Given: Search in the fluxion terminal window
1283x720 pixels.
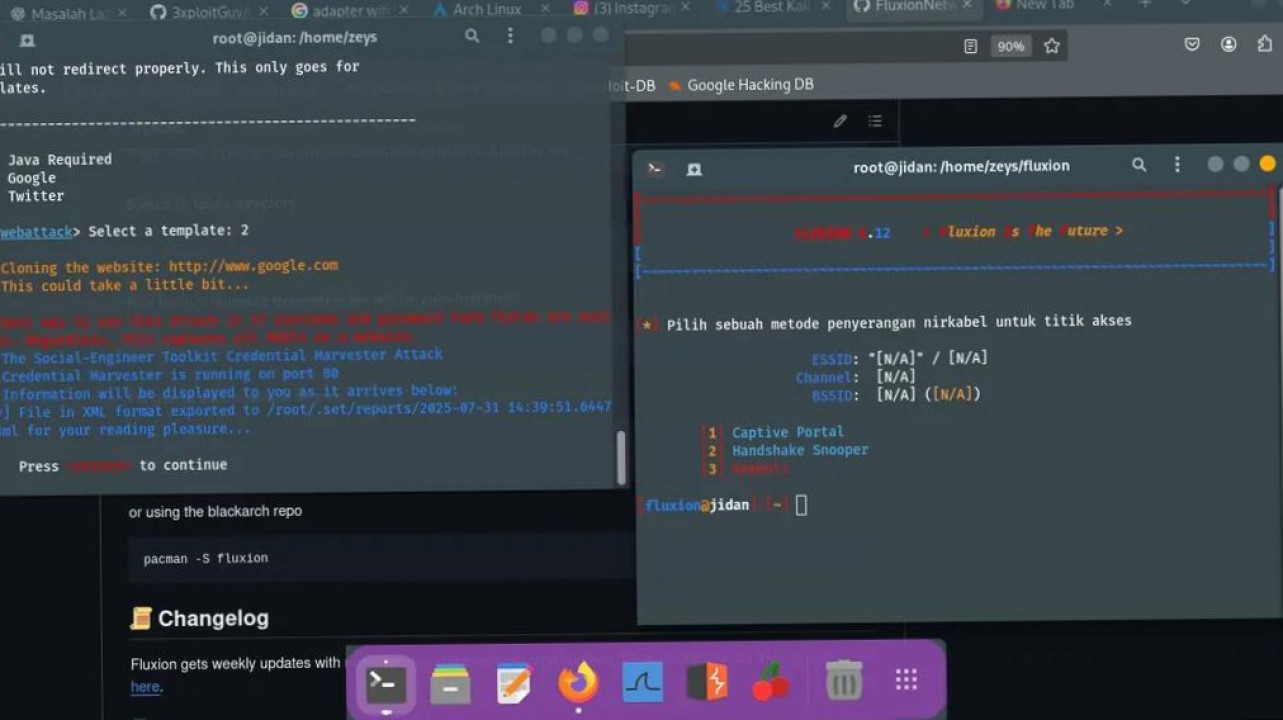Looking at the screenshot, I should point(1139,165).
